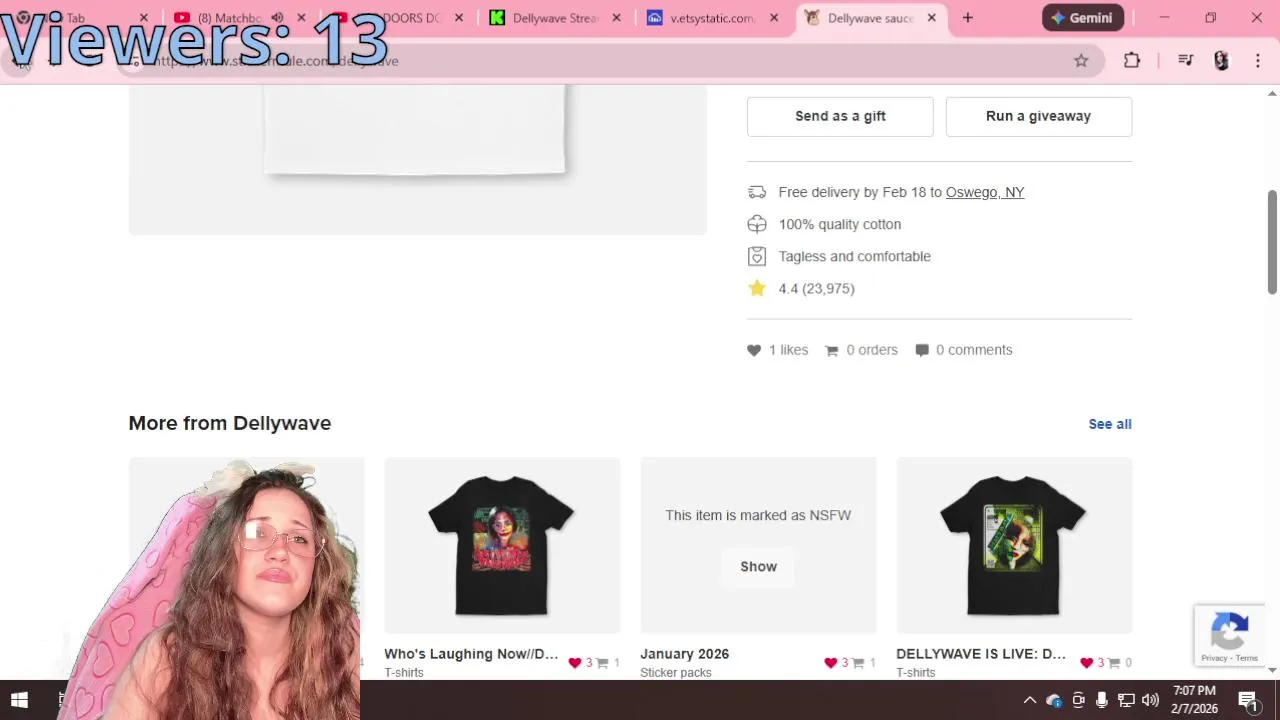
Task: Click the Run a giveaway button
Action: [x=1039, y=116]
